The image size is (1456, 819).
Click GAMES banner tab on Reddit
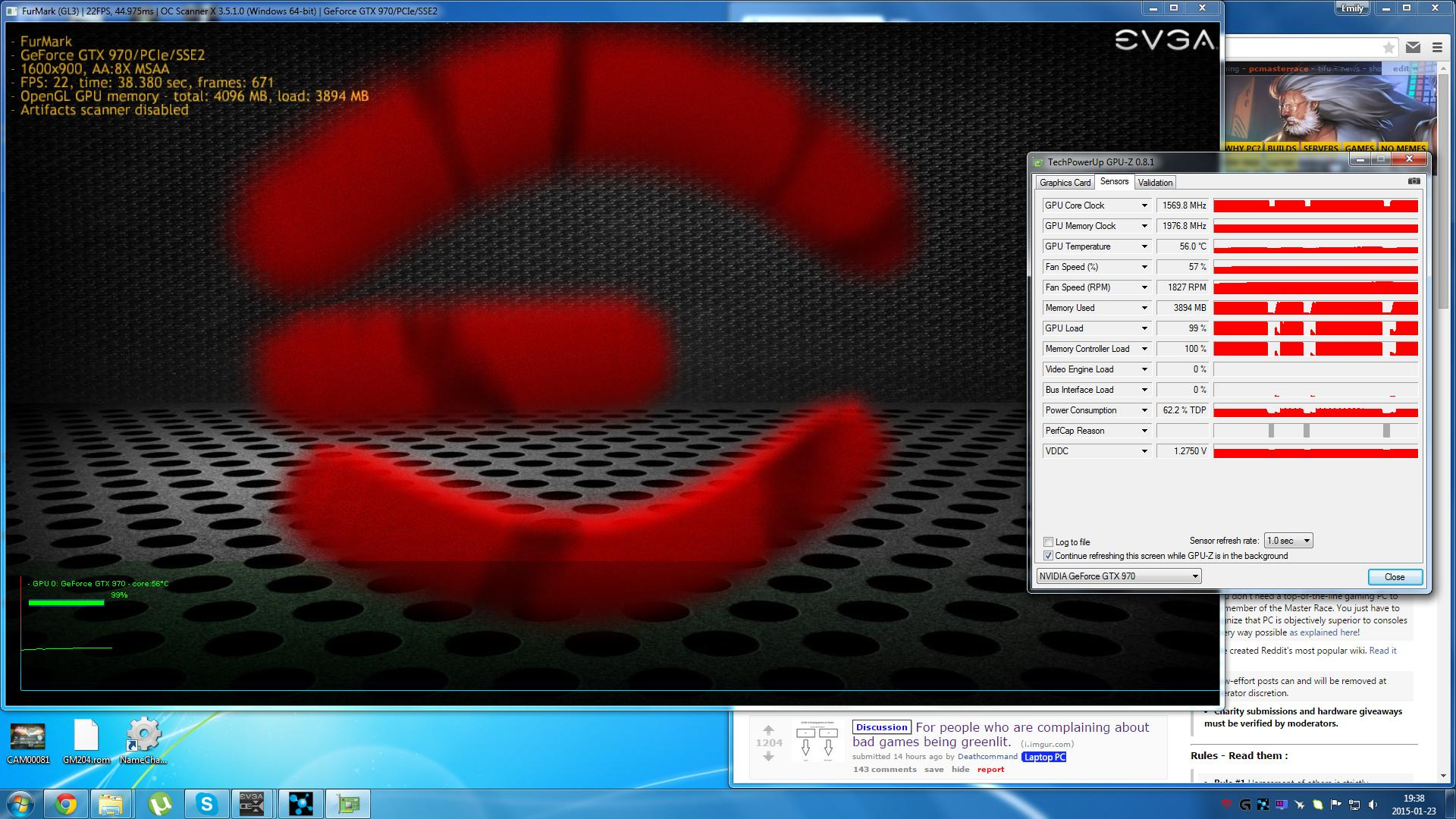(1360, 148)
